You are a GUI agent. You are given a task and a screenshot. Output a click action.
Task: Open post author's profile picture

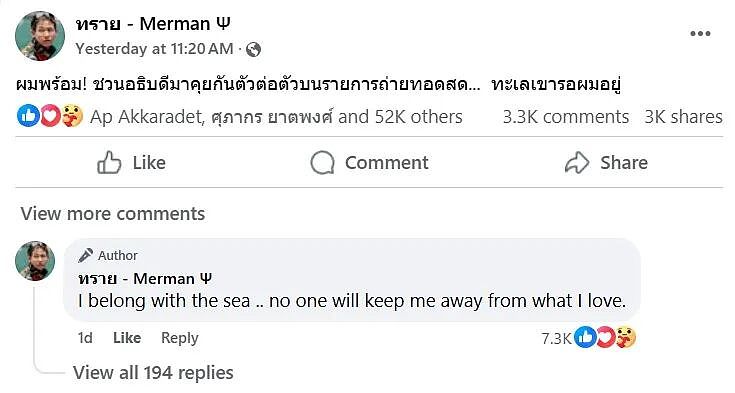(40, 36)
